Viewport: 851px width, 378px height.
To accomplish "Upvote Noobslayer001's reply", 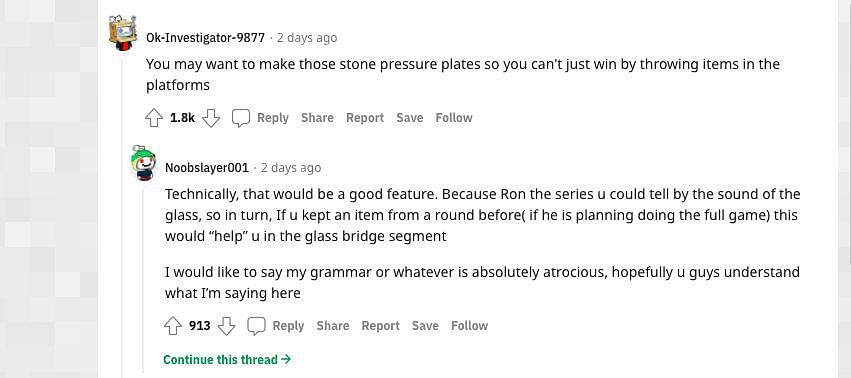I will click(x=173, y=326).
